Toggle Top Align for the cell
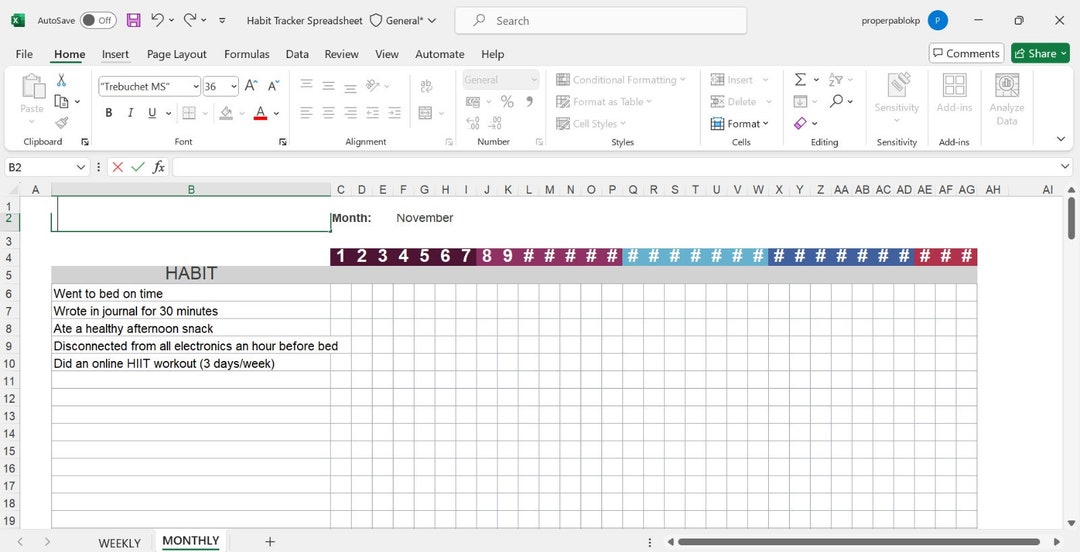This screenshot has width=1080, height=552. (x=307, y=85)
